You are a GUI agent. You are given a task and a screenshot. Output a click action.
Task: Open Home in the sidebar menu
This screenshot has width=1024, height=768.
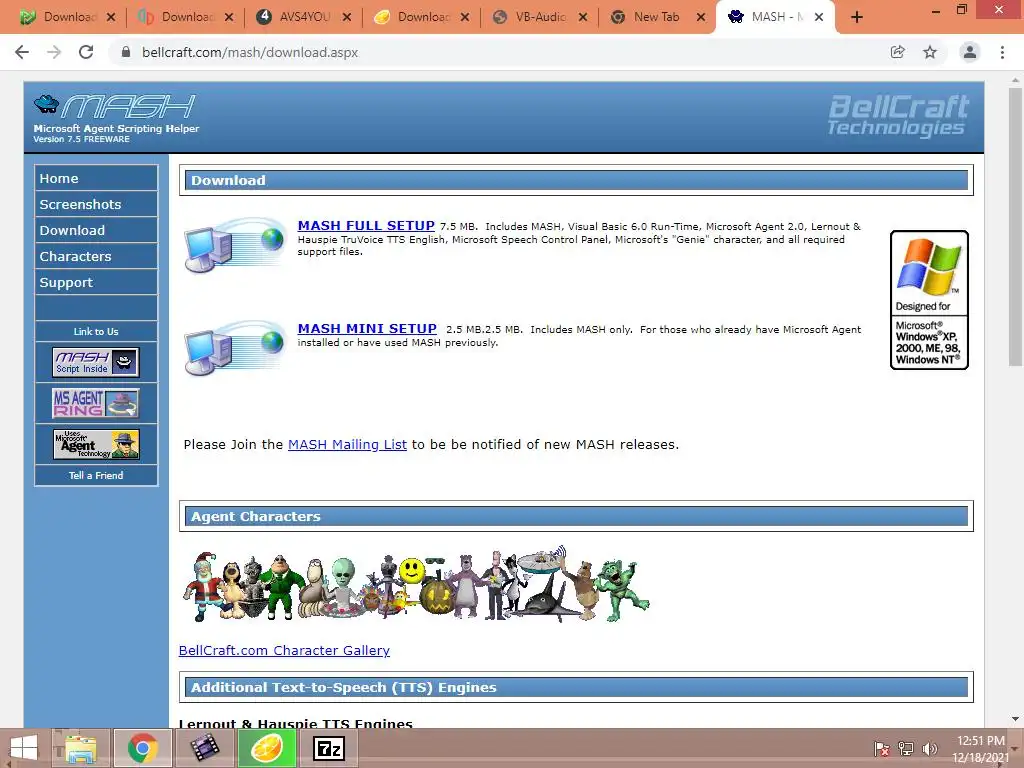(x=96, y=178)
